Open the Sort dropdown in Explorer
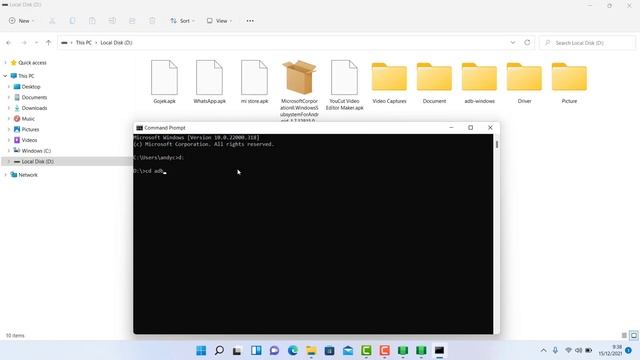 coord(182,21)
